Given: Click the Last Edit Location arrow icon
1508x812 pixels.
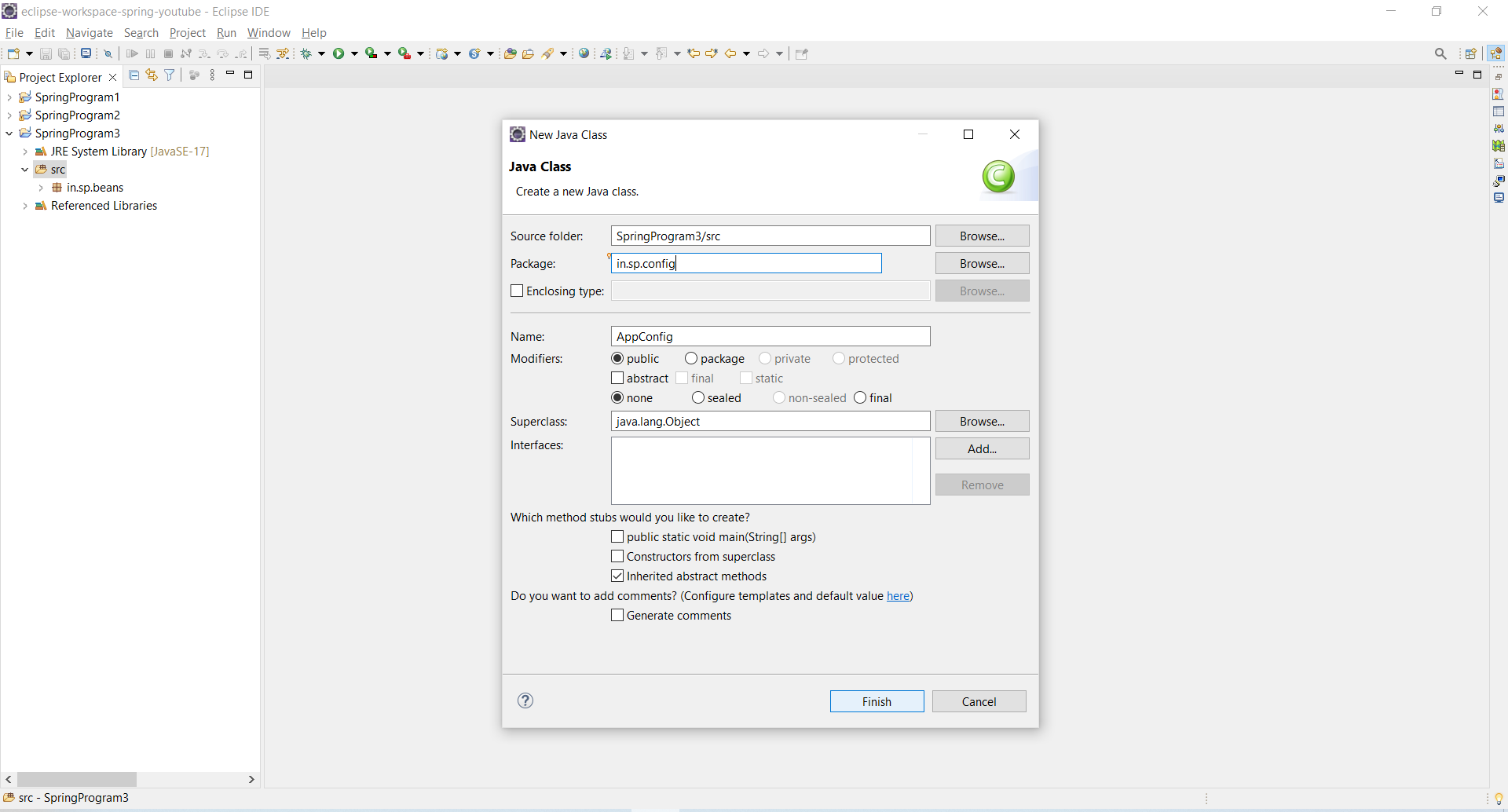Looking at the screenshot, I should [694, 53].
